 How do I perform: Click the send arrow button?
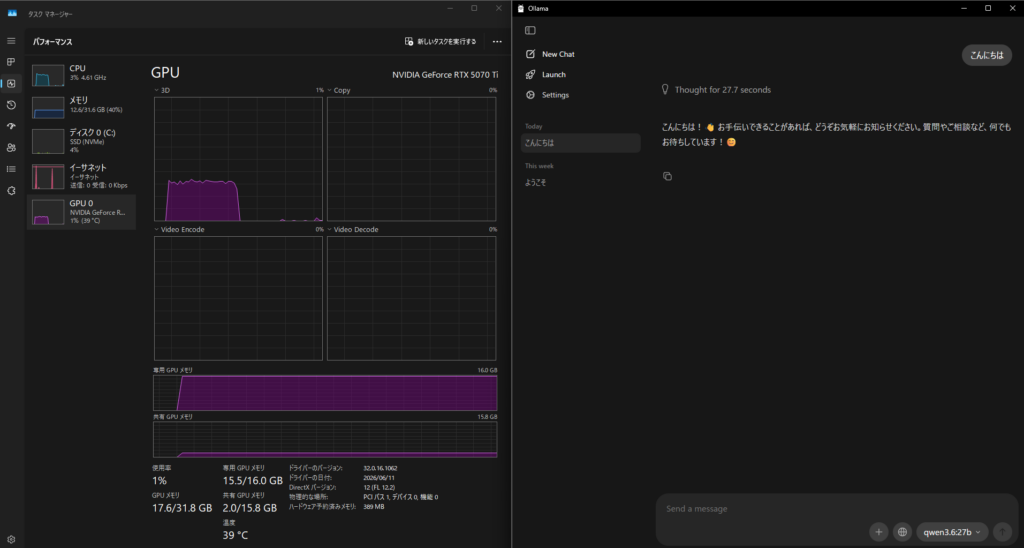point(1001,532)
